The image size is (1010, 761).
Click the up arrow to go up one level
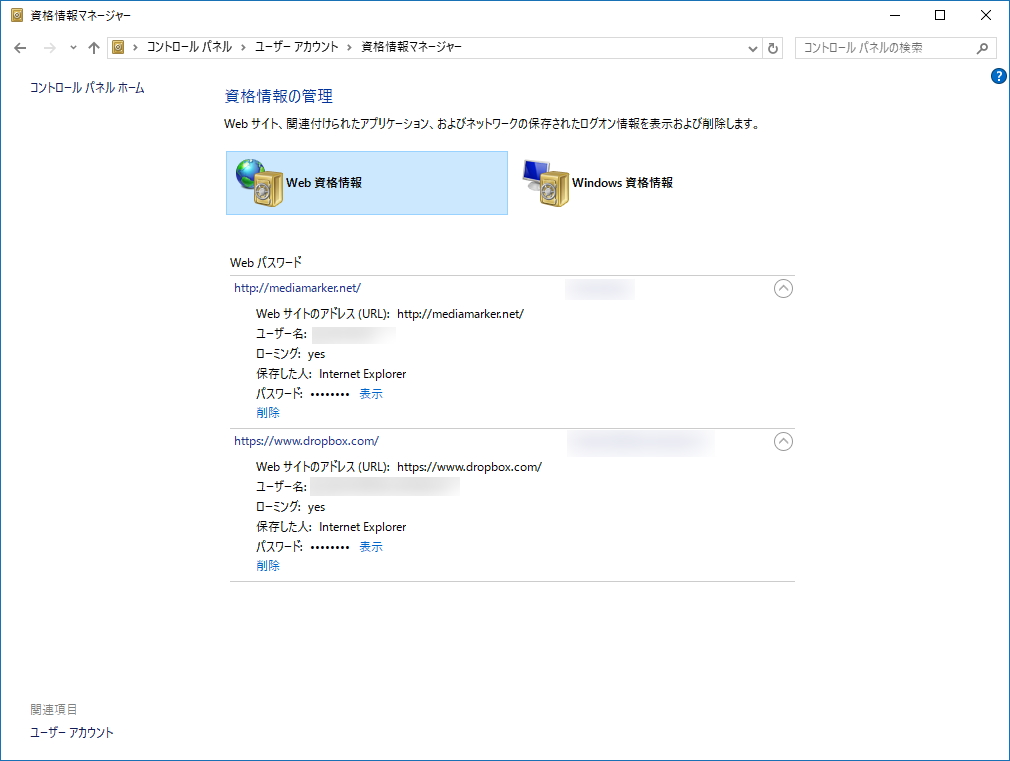point(93,47)
